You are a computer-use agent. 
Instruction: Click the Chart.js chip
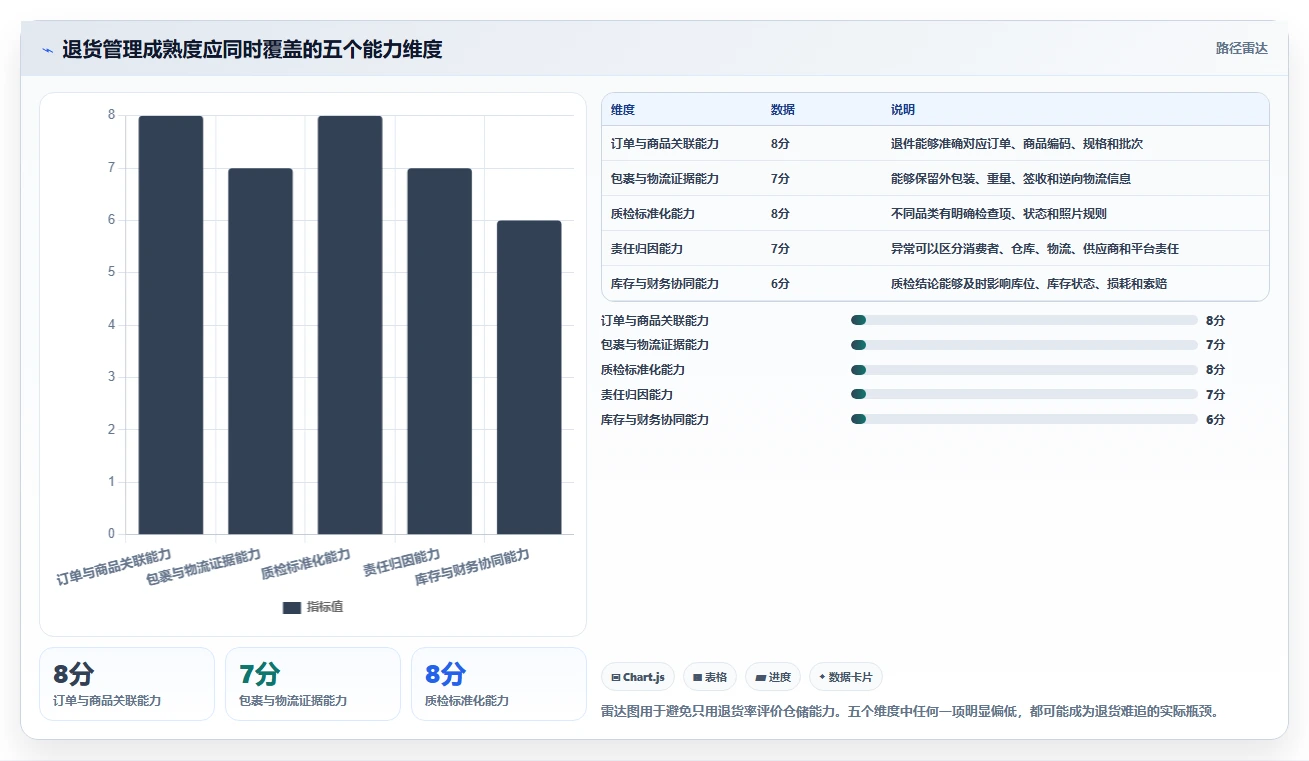[638, 677]
